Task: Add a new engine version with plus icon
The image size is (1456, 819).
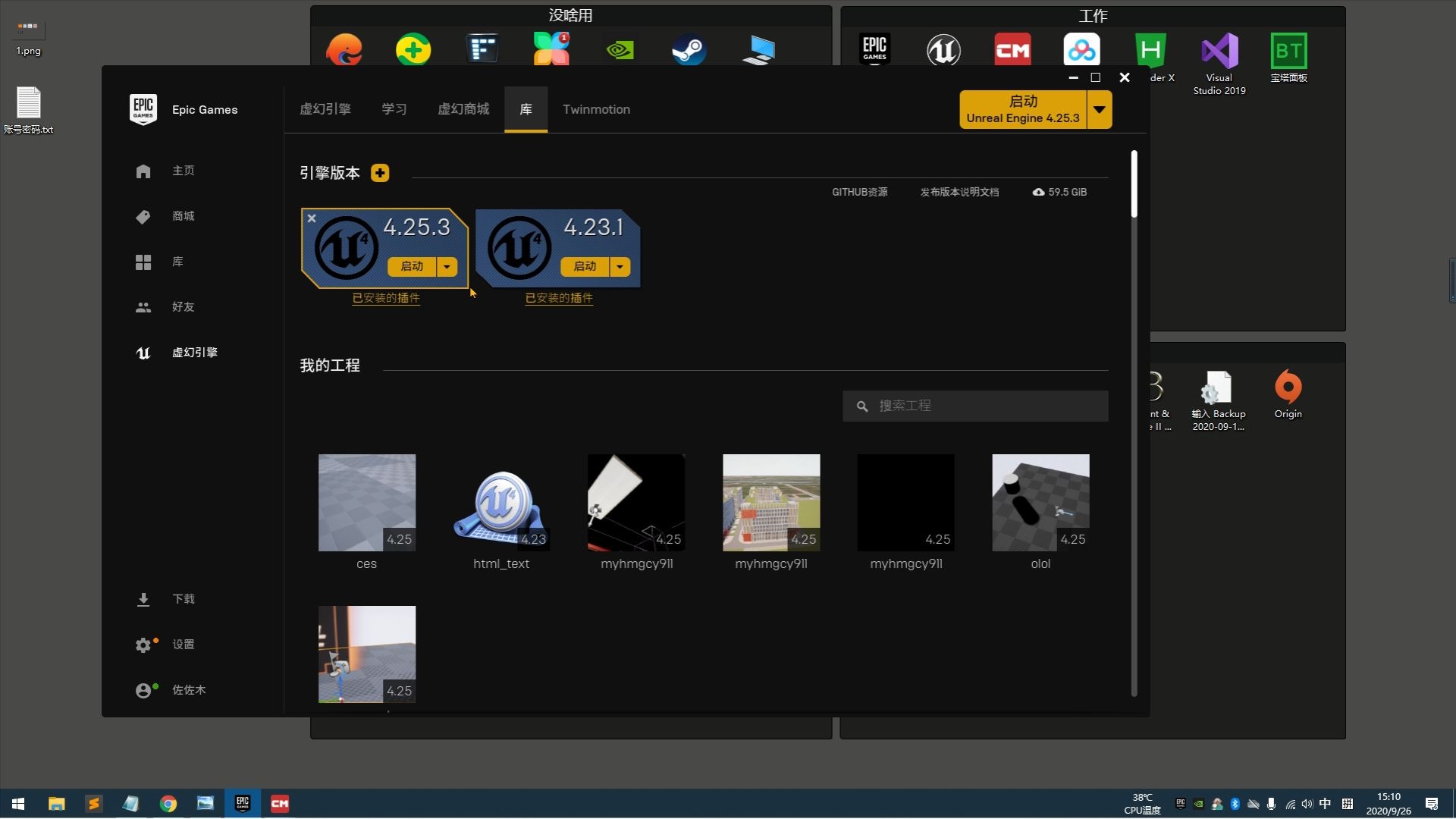Action: click(380, 173)
